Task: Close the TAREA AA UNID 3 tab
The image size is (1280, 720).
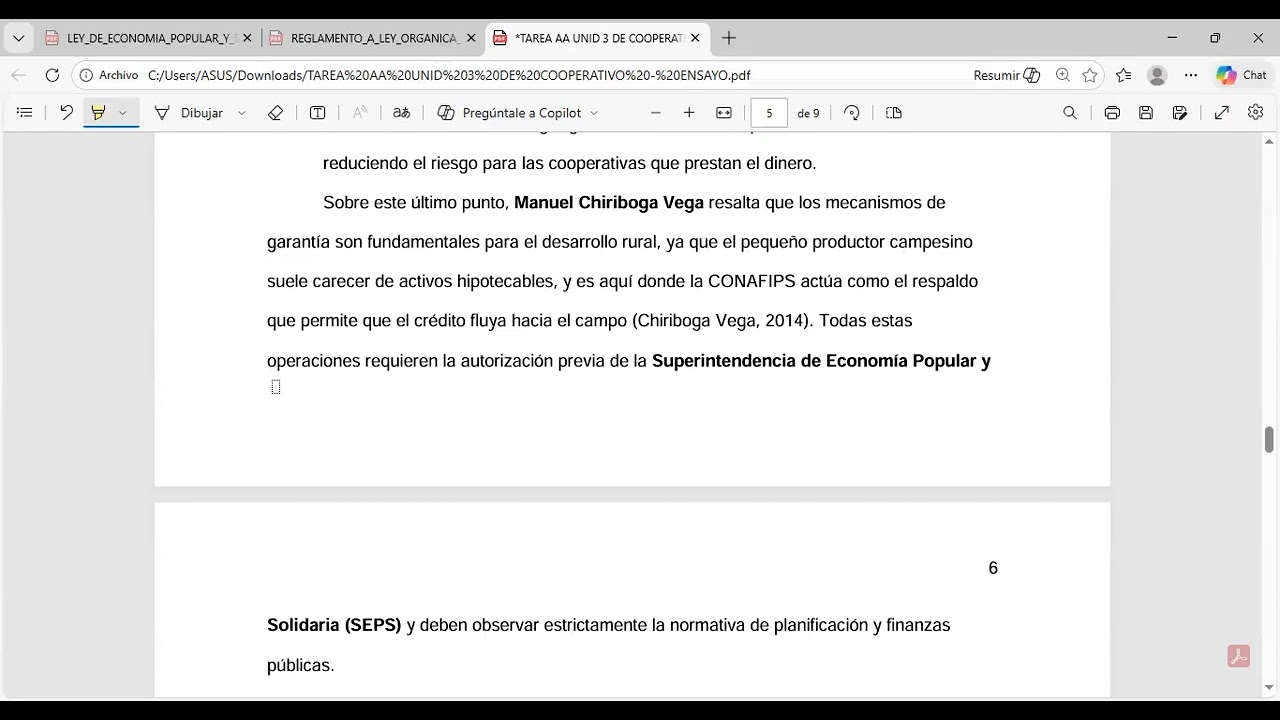Action: [x=695, y=38]
